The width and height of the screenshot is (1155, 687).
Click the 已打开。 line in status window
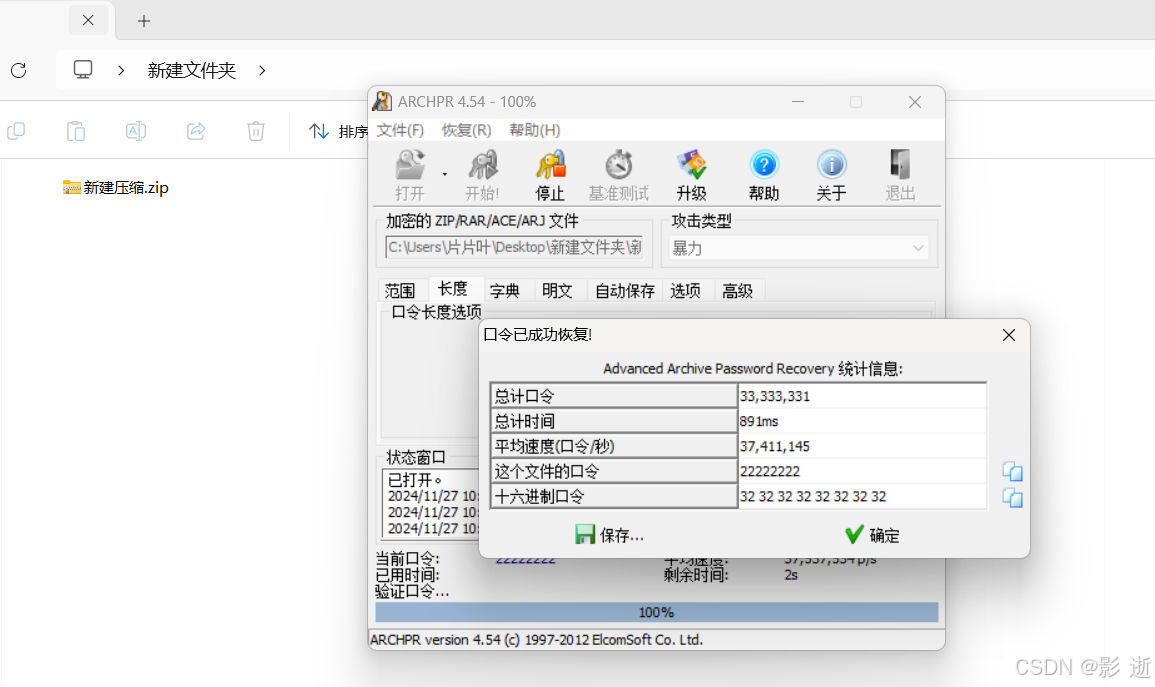click(415, 480)
